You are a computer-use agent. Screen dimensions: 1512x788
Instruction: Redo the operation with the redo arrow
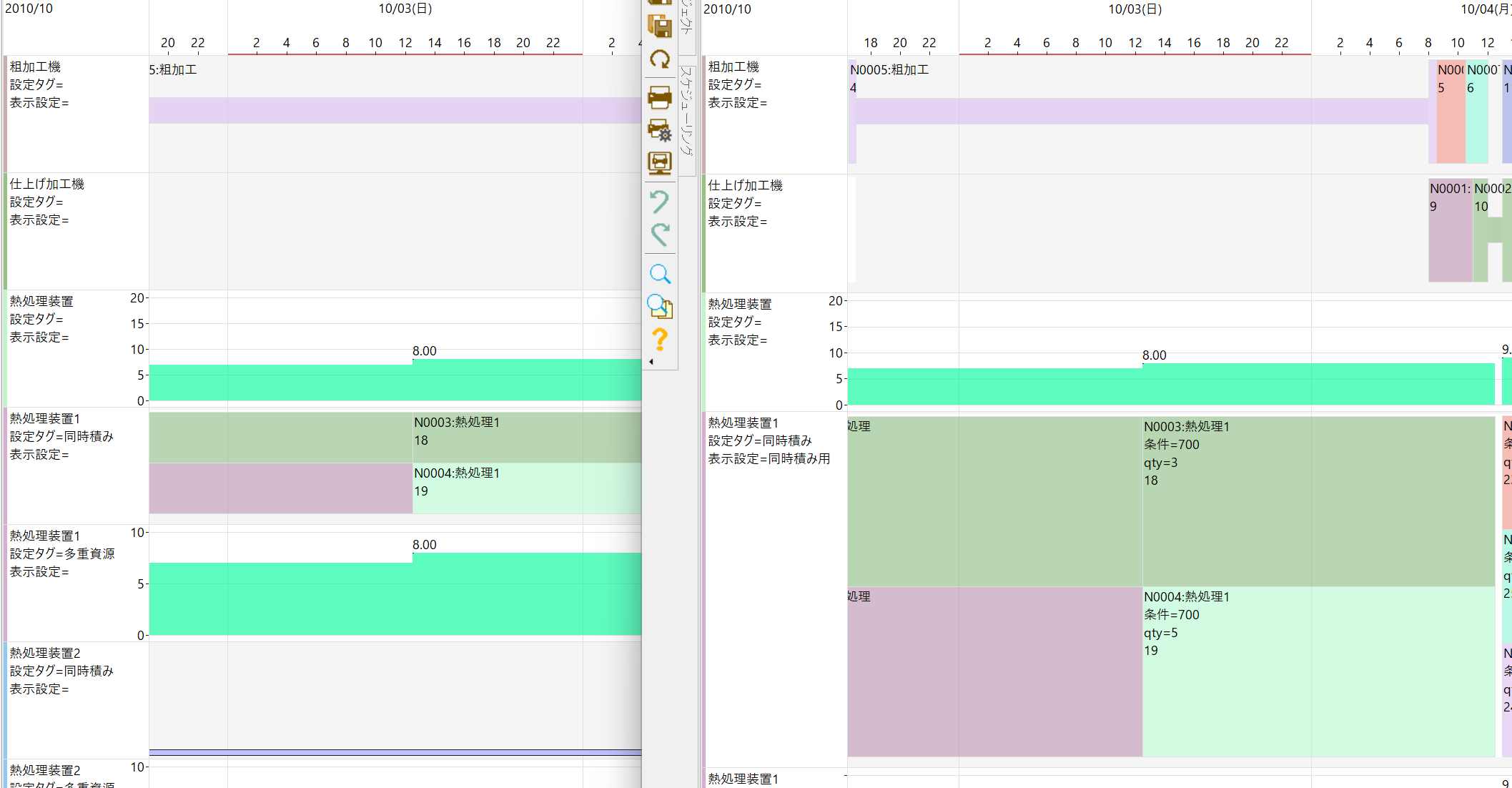(x=659, y=235)
